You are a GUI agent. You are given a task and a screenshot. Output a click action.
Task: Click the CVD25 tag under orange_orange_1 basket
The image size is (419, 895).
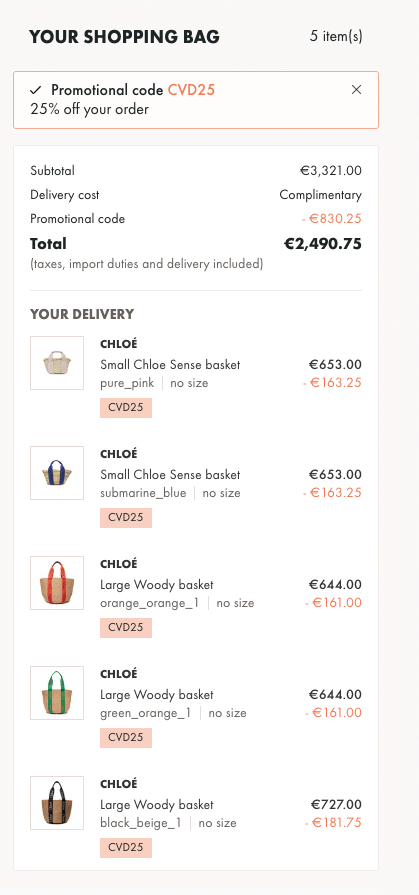[126, 628]
